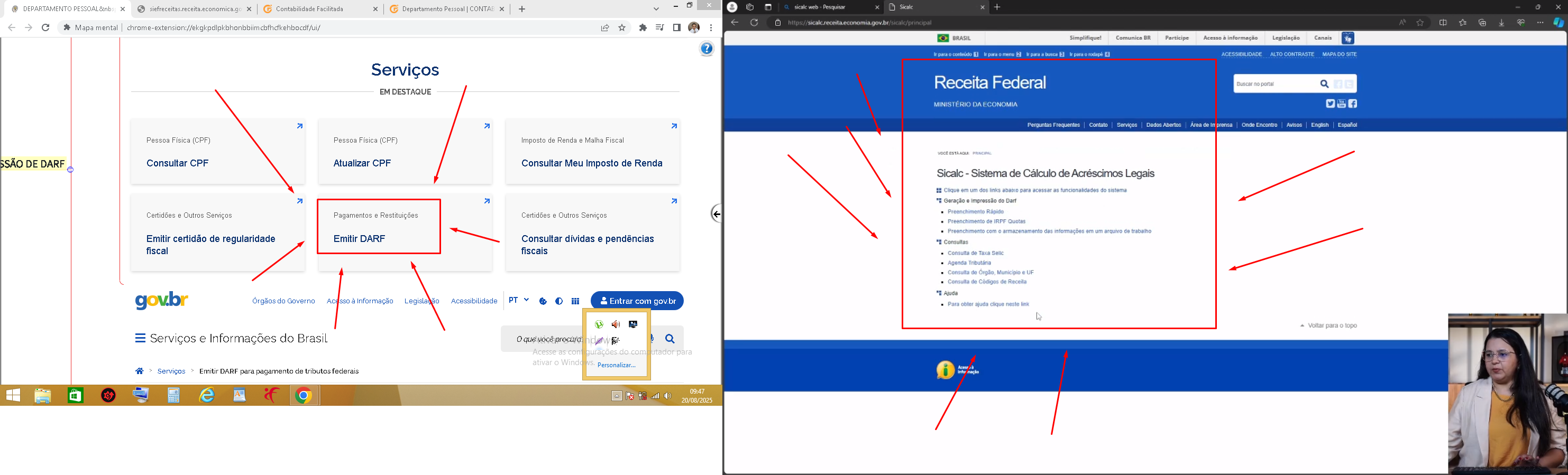Screen dimensions: 1568x475
Task: Click Personalizar in the tray popup
Action: tap(617, 365)
